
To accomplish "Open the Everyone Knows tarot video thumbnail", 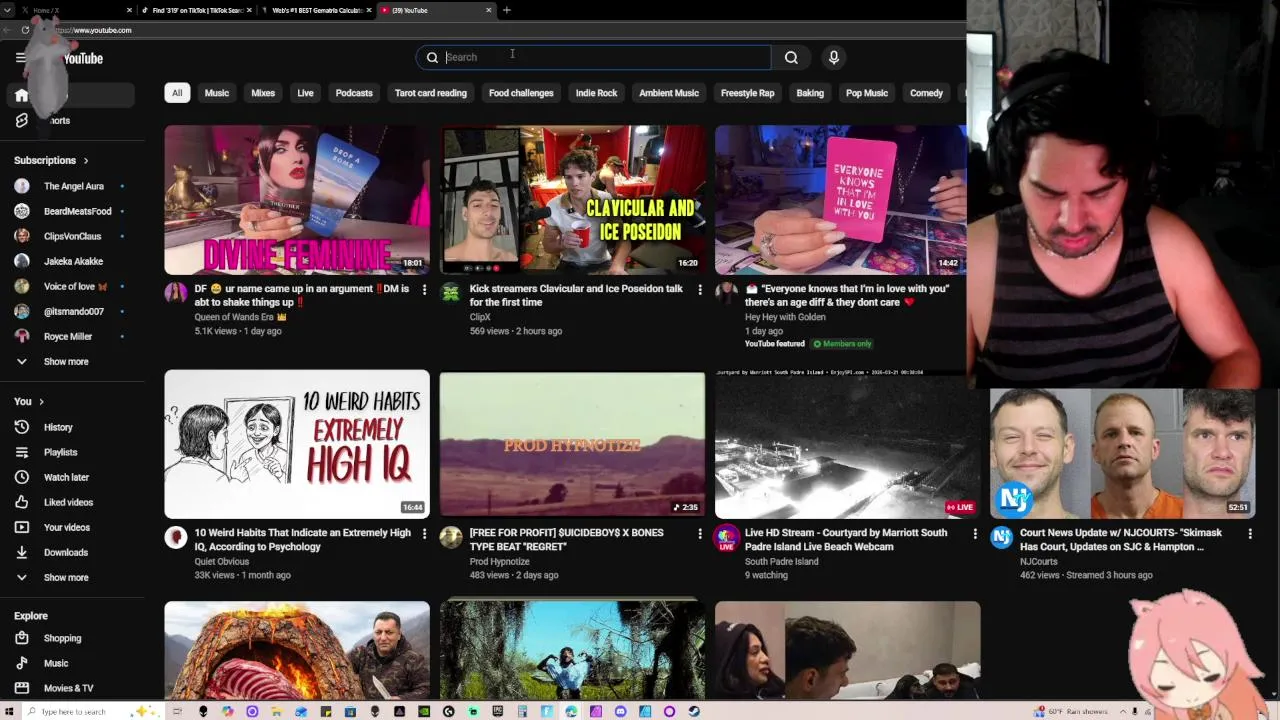I will [x=841, y=199].
